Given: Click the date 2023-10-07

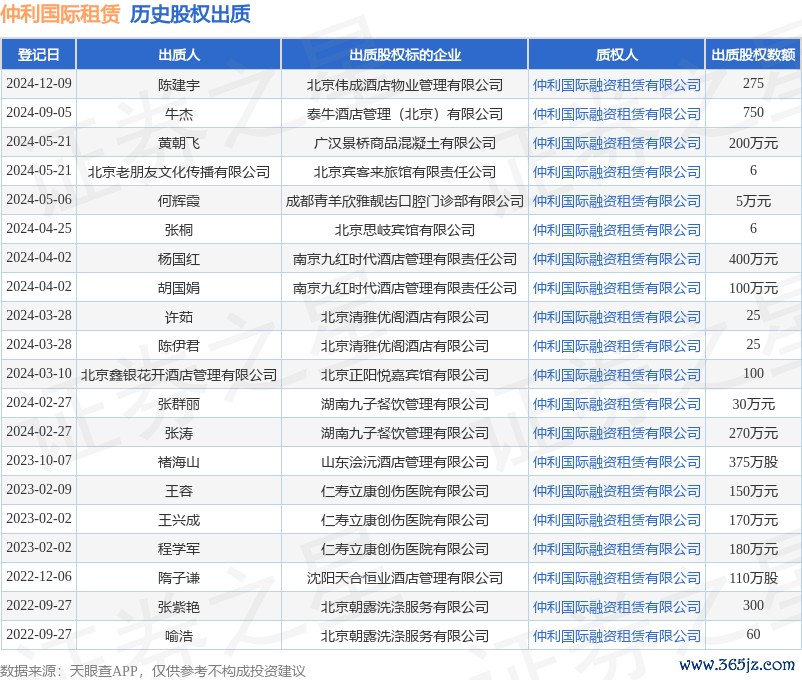Looking at the screenshot, I should [39, 460].
